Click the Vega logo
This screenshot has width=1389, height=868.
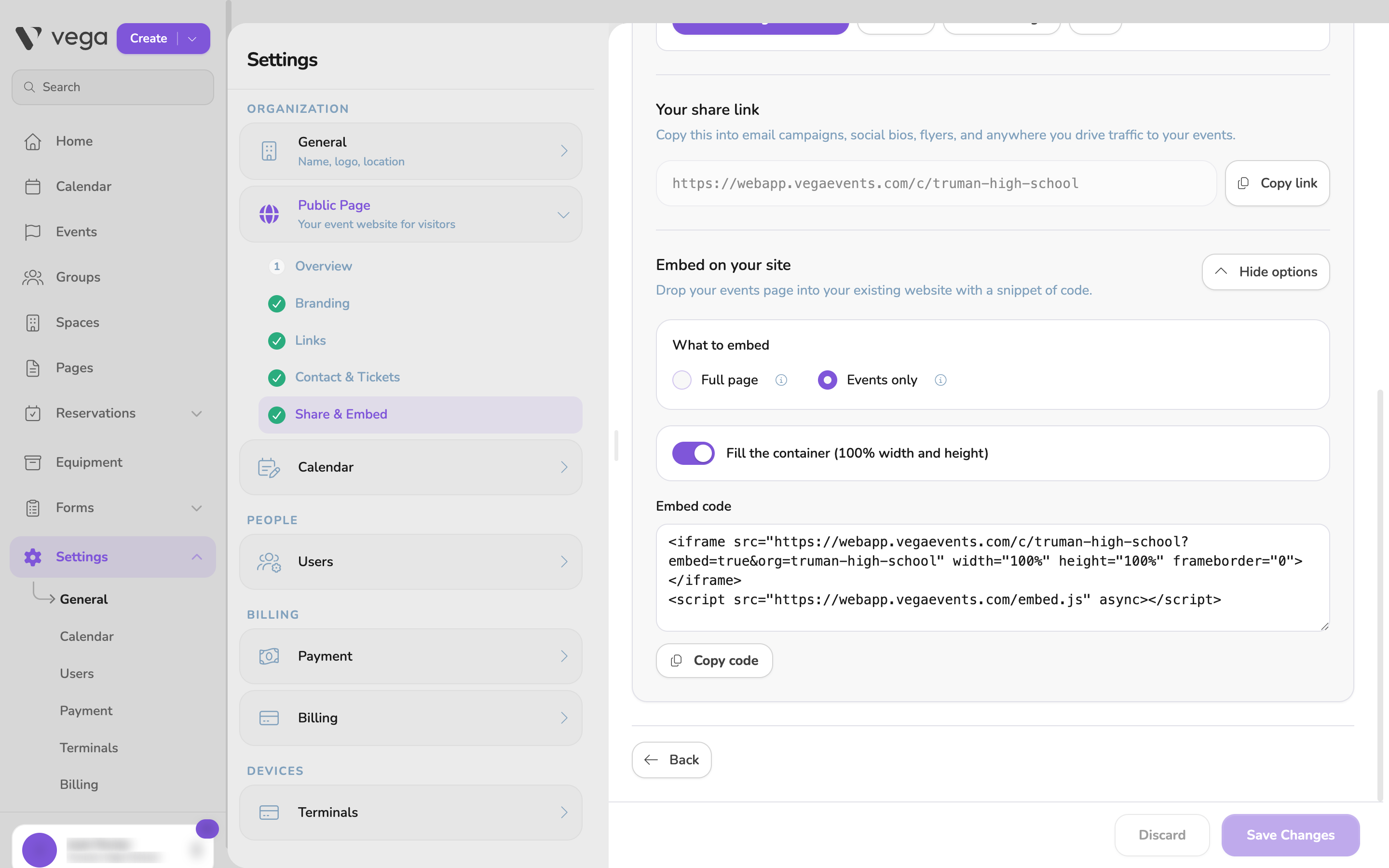[61, 38]
